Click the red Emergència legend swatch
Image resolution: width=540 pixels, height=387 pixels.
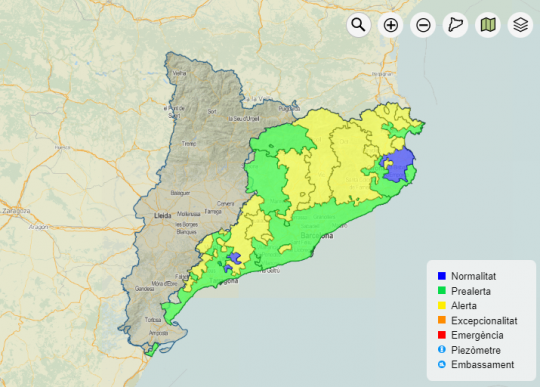coord(442,335)
